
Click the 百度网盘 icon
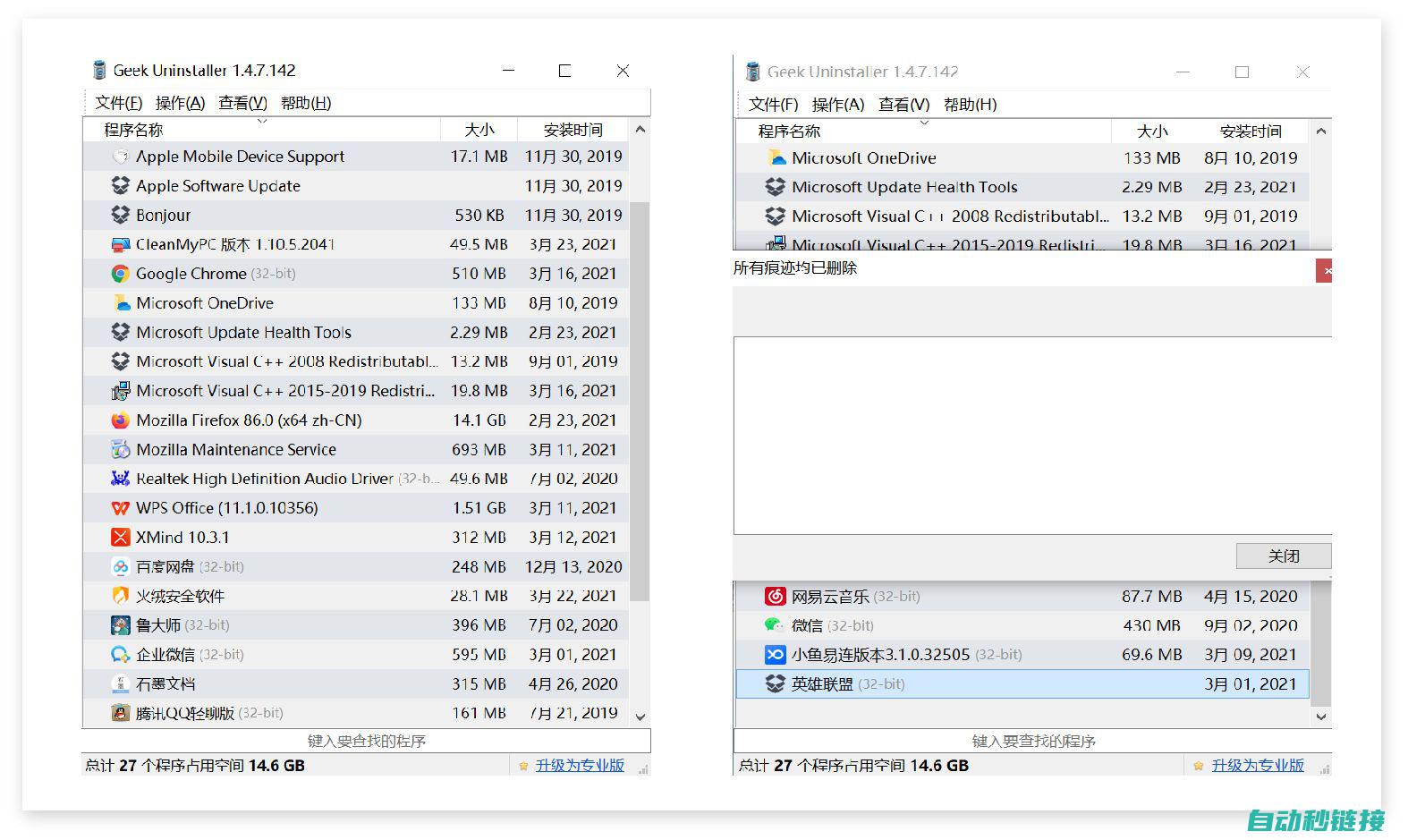coord(120,567)
